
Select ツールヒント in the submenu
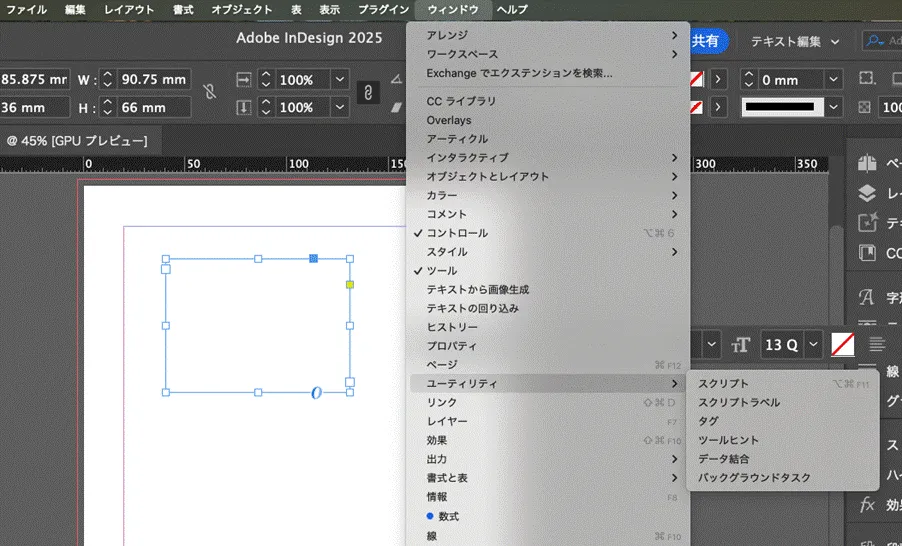point(783,440)
